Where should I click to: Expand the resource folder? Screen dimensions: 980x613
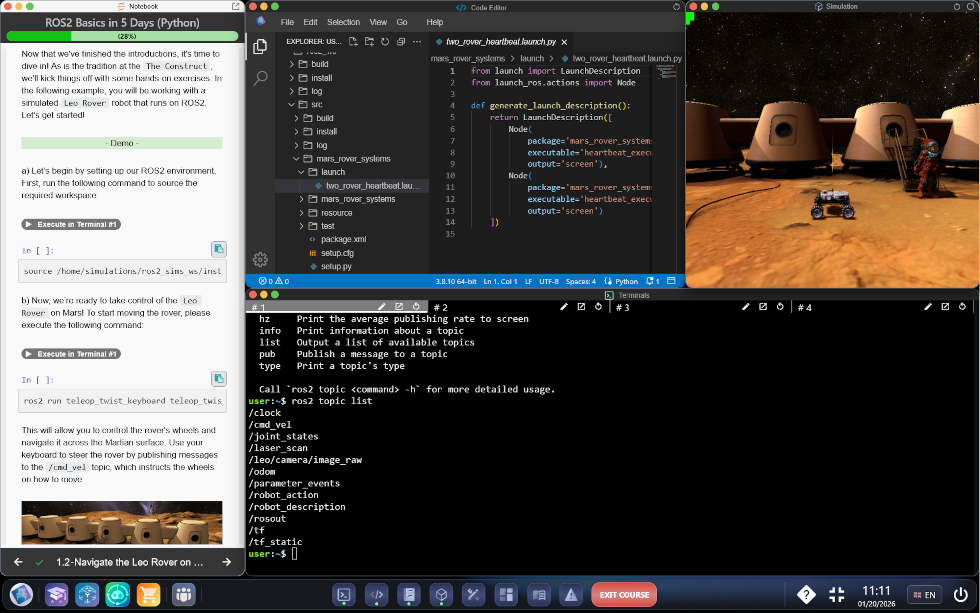336,213
